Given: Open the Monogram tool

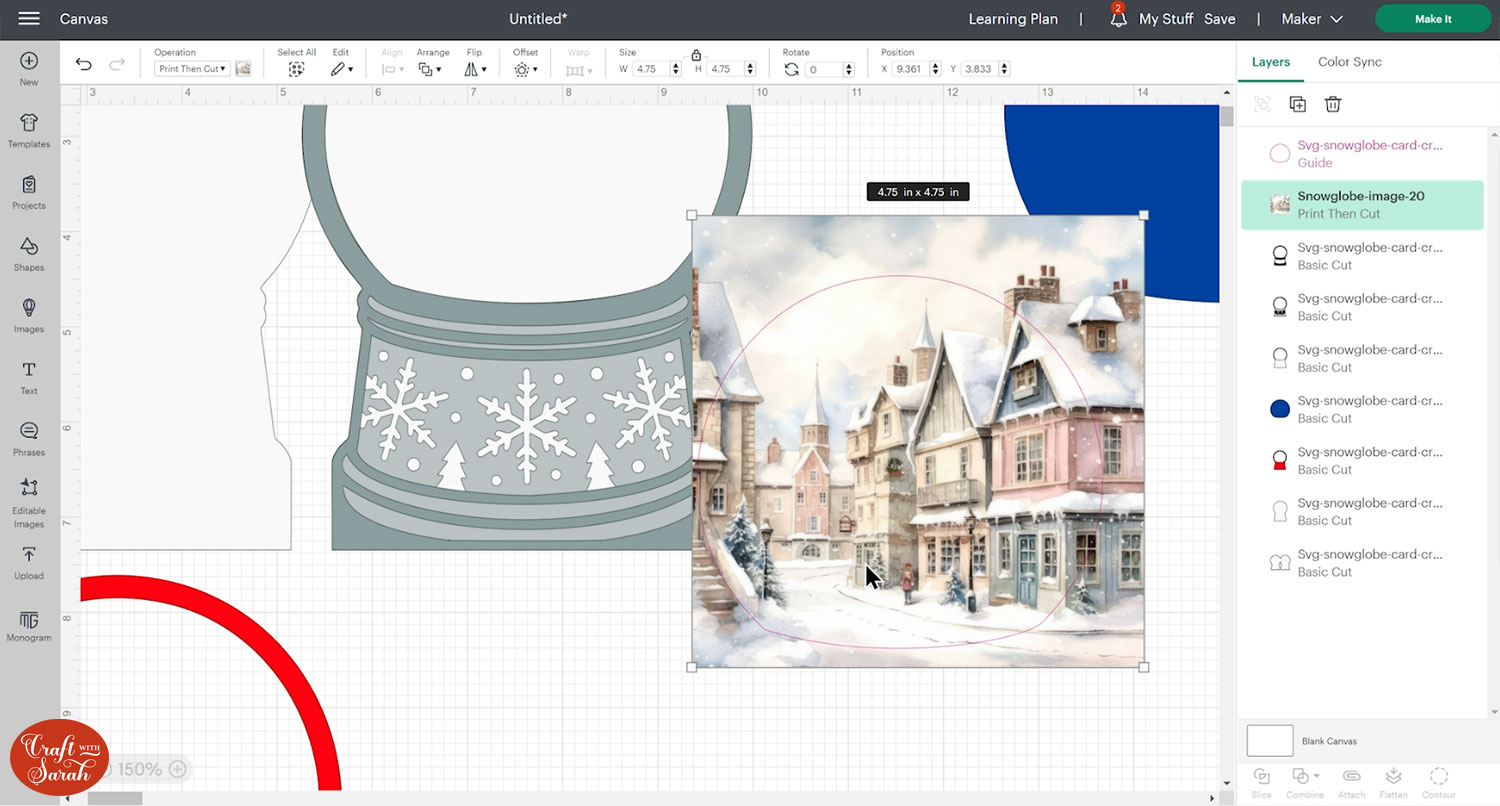Looking at the screenshot, I should tap(29, 626).
